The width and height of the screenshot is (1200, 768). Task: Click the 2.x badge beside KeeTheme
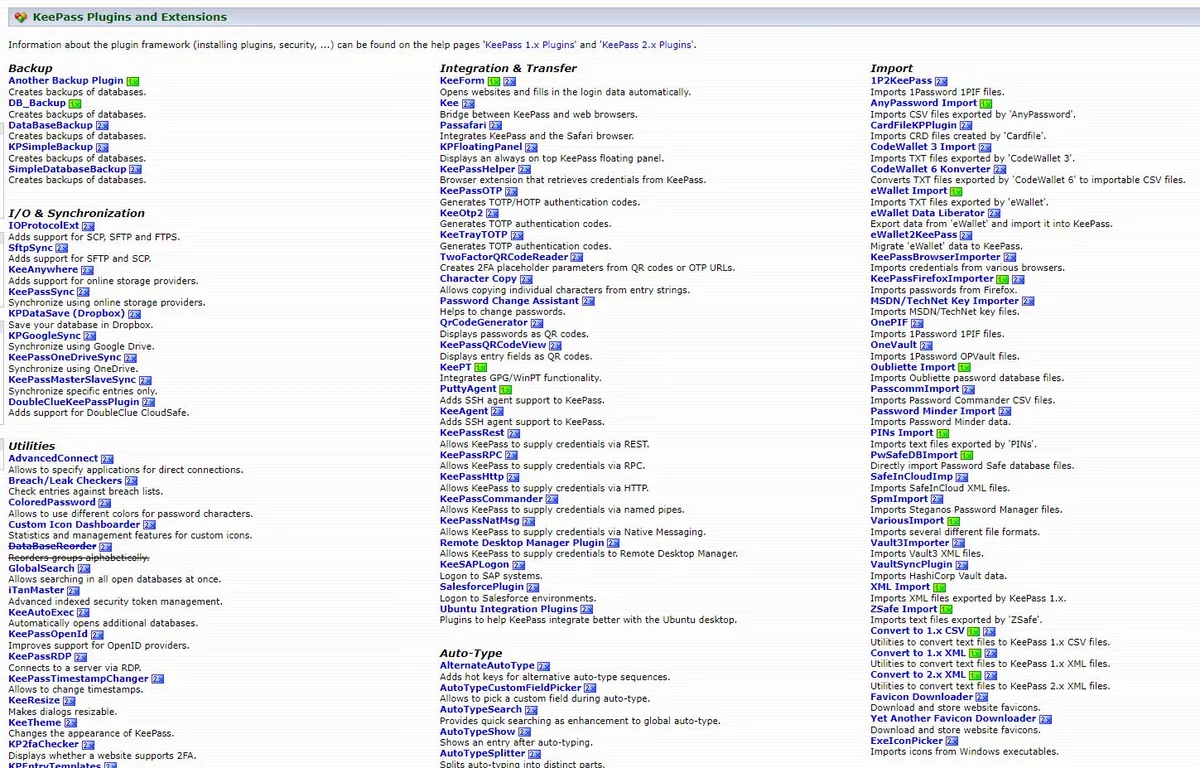pos(71,723)
